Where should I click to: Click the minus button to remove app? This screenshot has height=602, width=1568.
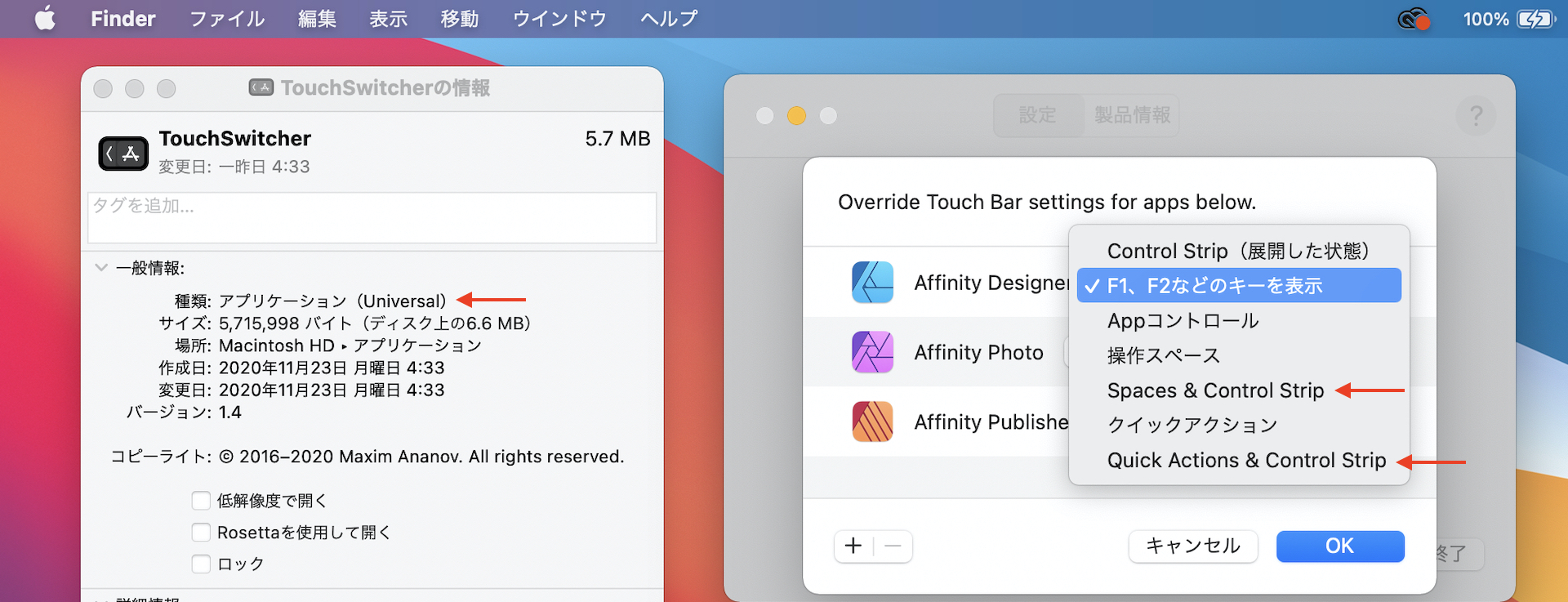click(893, 546)
